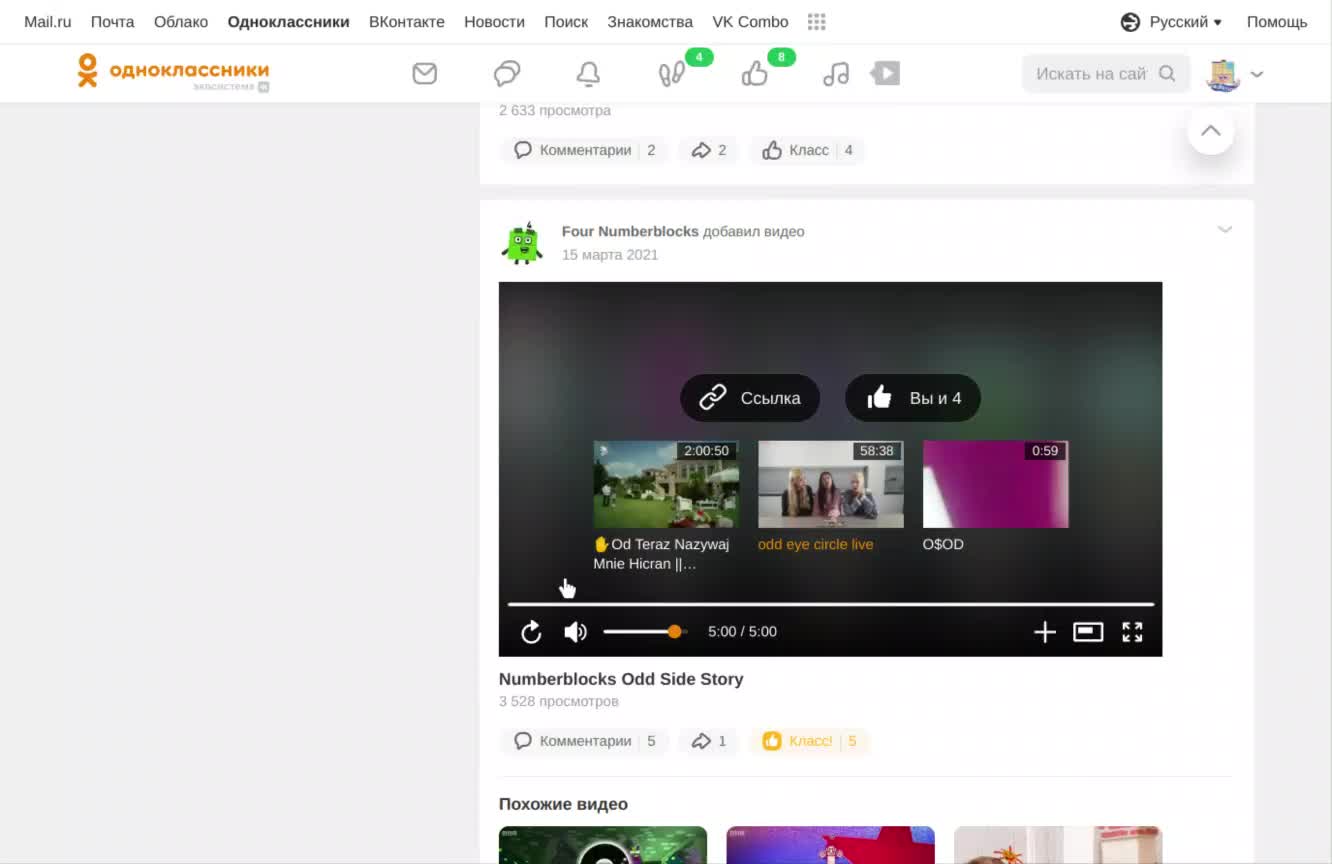Screen dimensions: 1332x864
Task: Open Numberblocks Odd Side Story title
Action: coord(621,679)
